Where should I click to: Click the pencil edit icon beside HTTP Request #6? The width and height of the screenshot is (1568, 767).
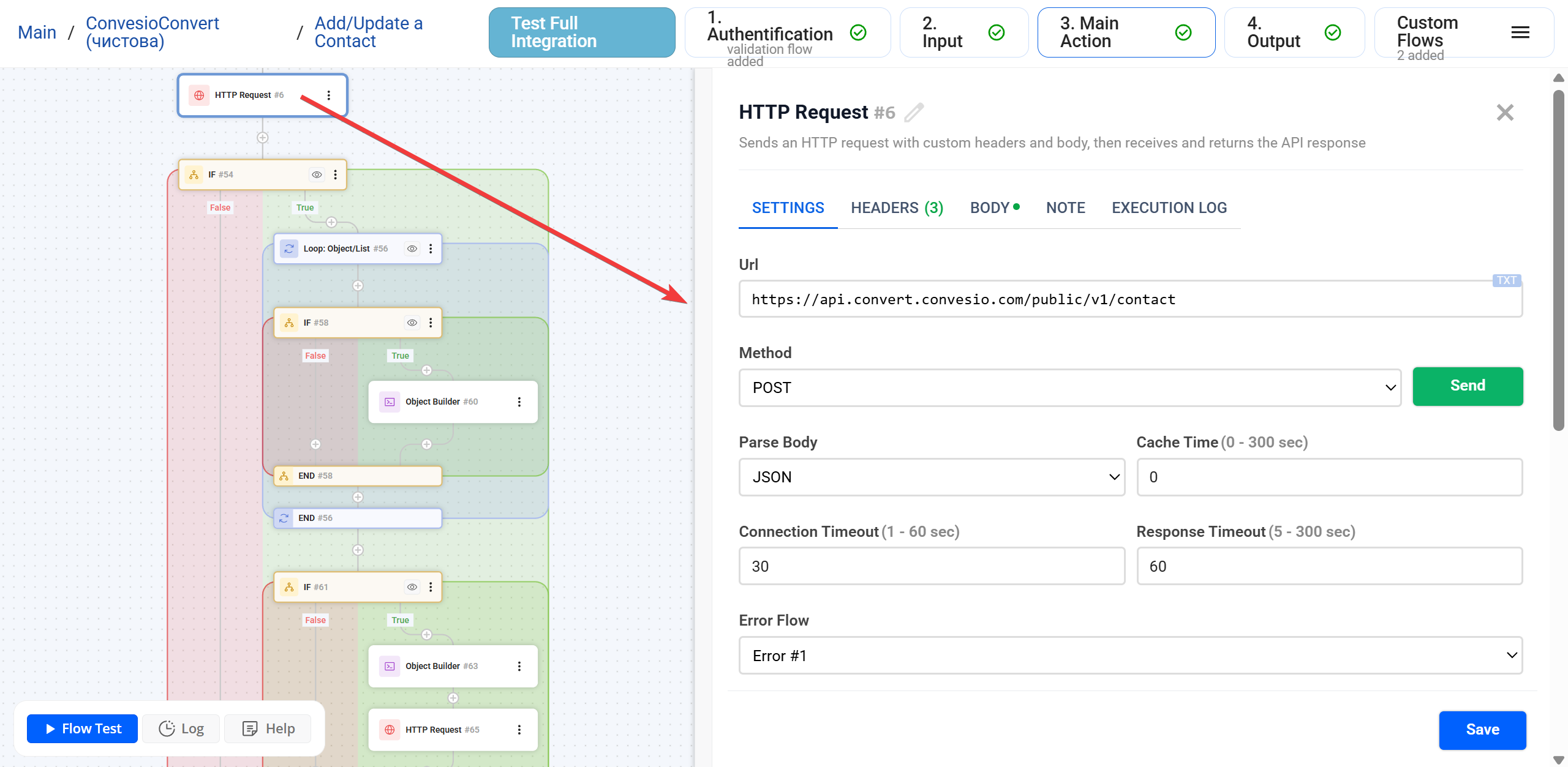pos(913,113)
